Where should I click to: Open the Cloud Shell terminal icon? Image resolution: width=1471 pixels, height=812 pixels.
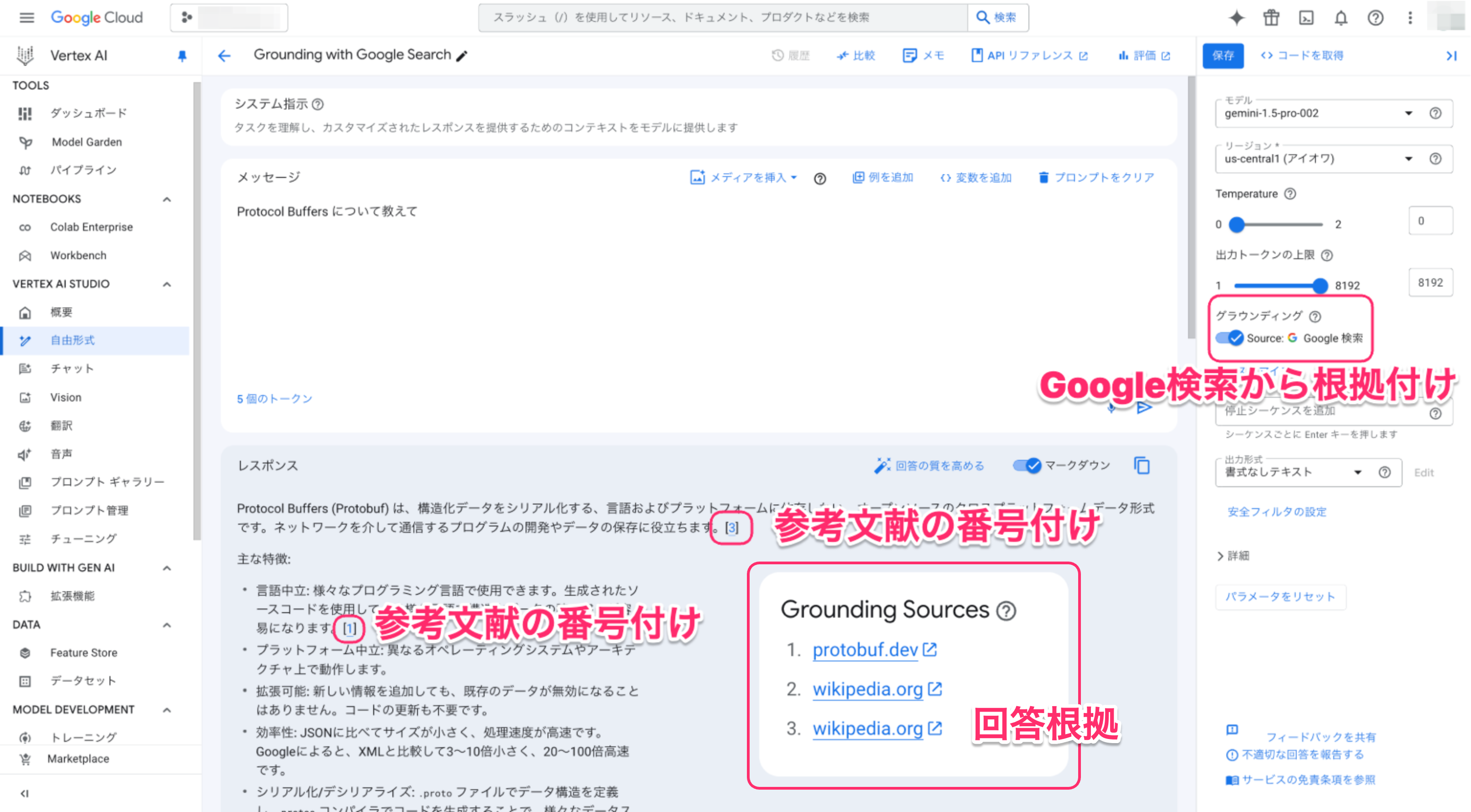pyautogui.click(x=1306, y=18)
